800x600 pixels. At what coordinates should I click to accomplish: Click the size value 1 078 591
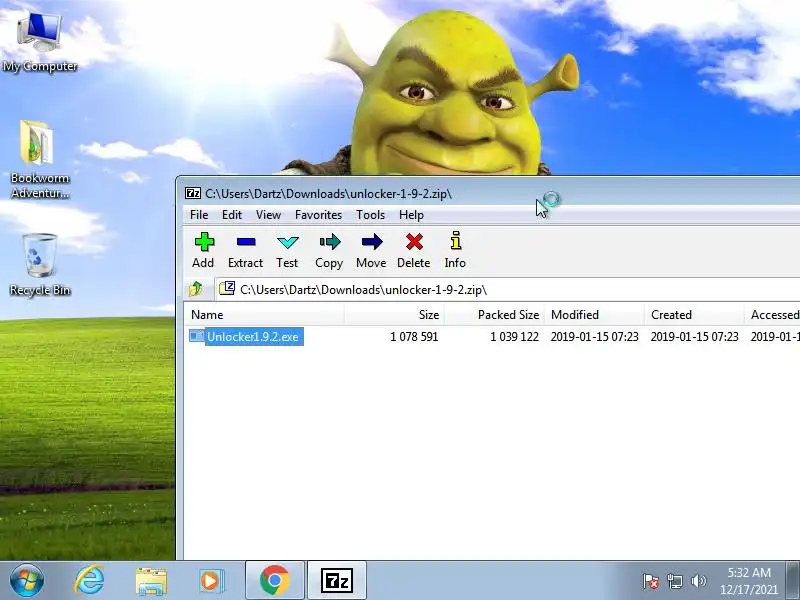(x=414, y=337)
